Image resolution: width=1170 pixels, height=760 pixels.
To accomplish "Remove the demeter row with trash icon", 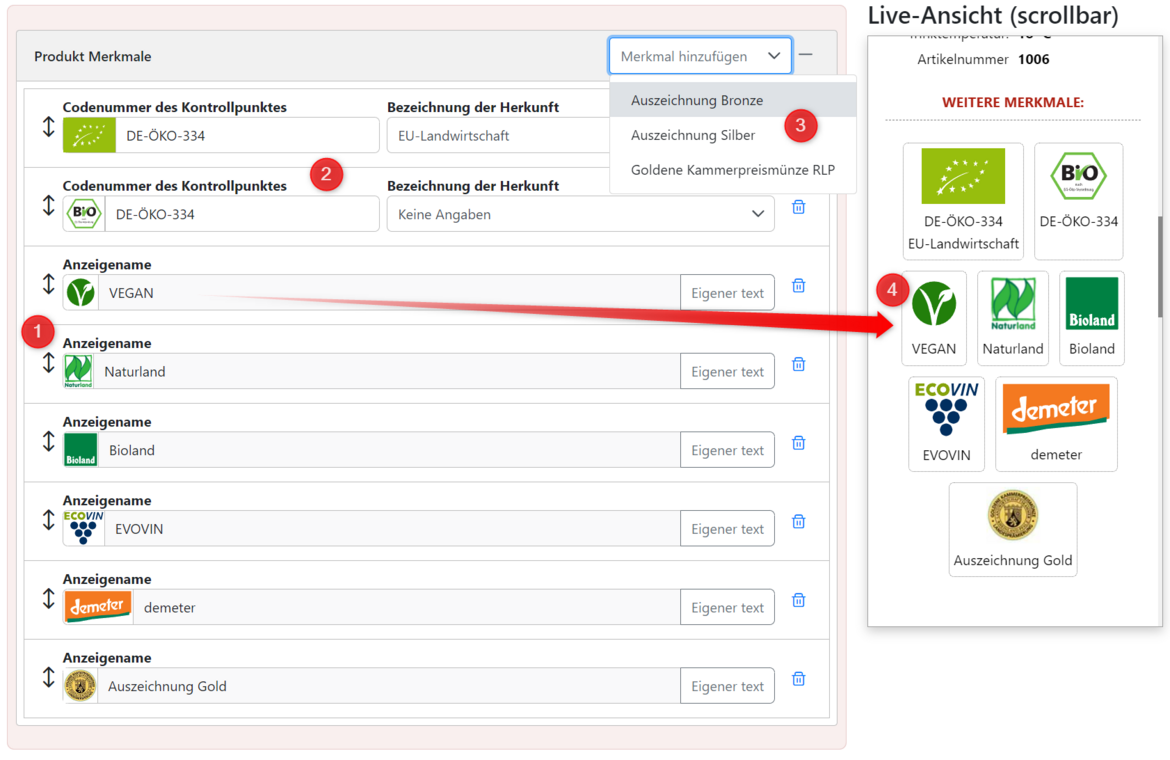I will click(798, 600).
